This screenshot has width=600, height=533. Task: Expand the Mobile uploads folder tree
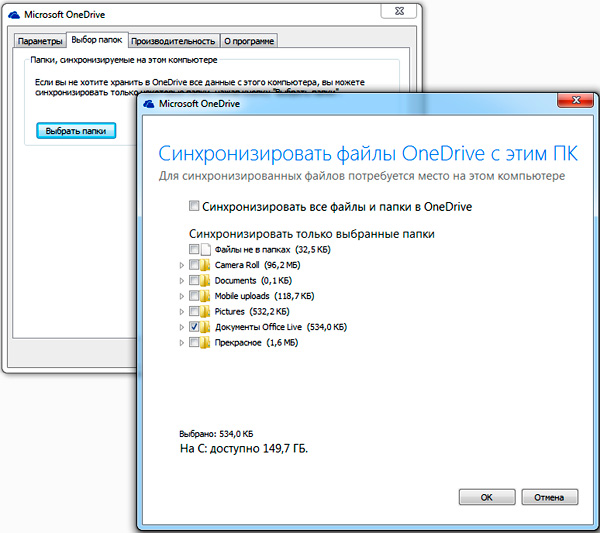[x=181, y=296]
